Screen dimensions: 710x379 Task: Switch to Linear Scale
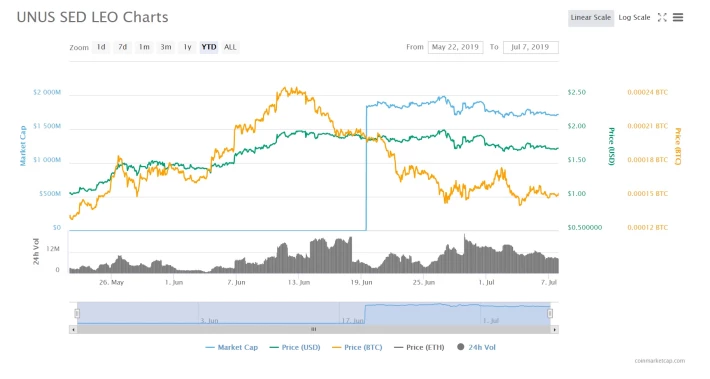[x=590, y=18]
